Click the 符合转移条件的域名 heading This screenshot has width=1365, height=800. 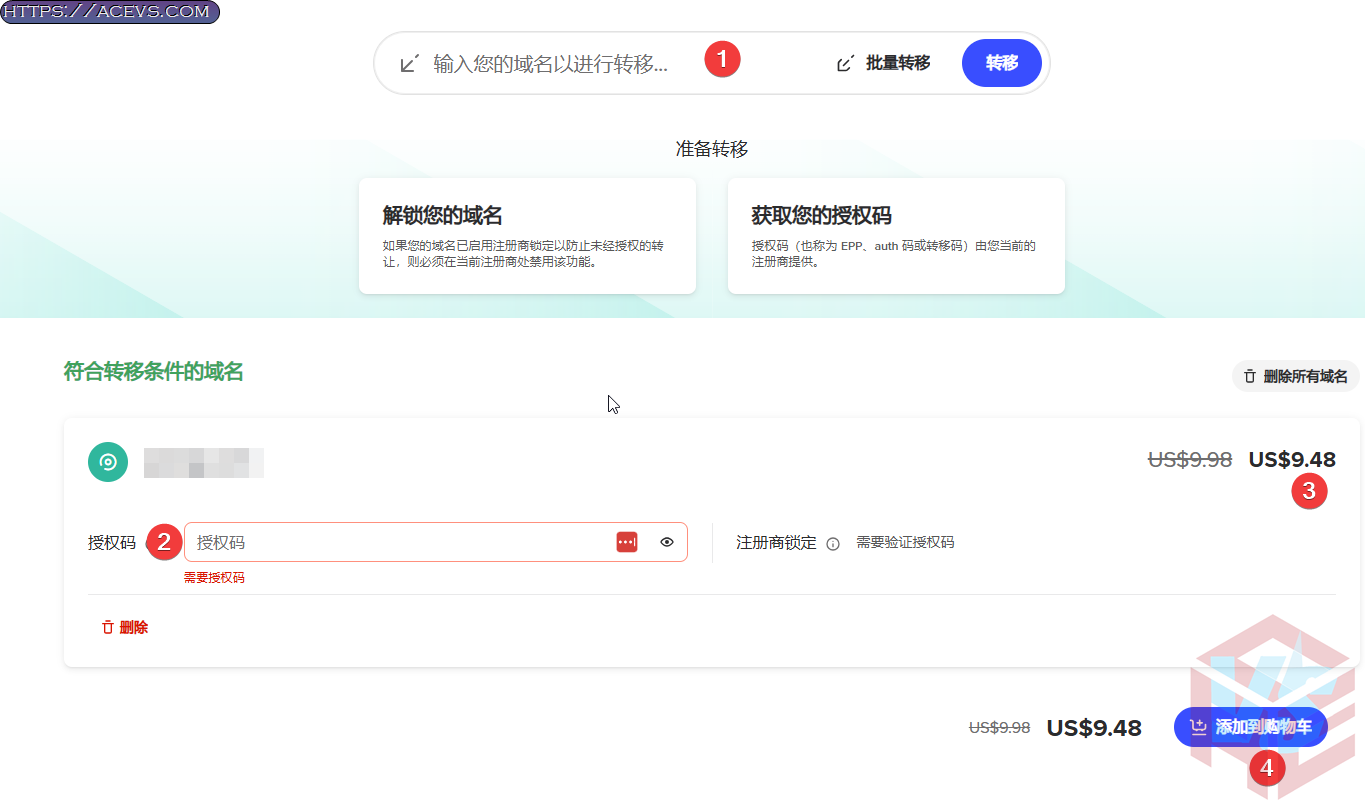(154, 372)
